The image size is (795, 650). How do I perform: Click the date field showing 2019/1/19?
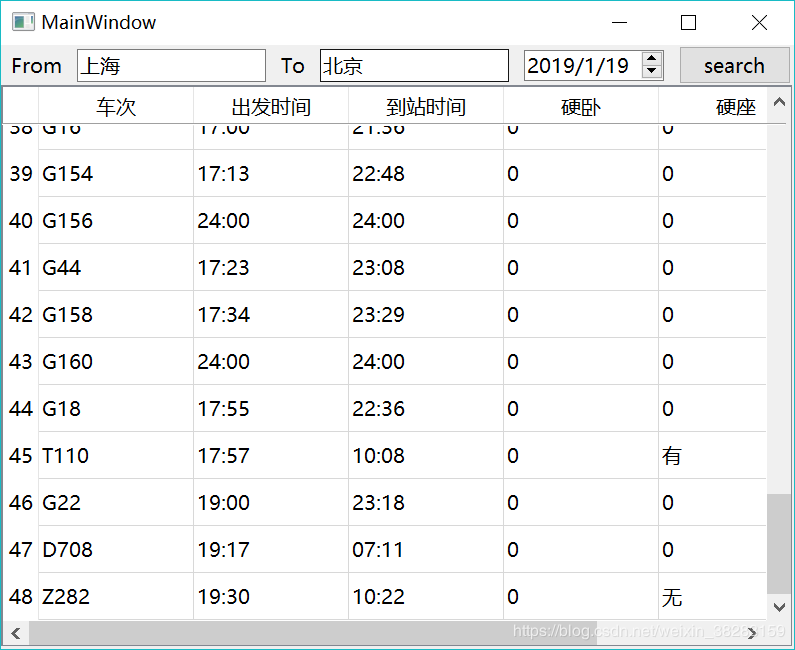(x=582, y=66)
